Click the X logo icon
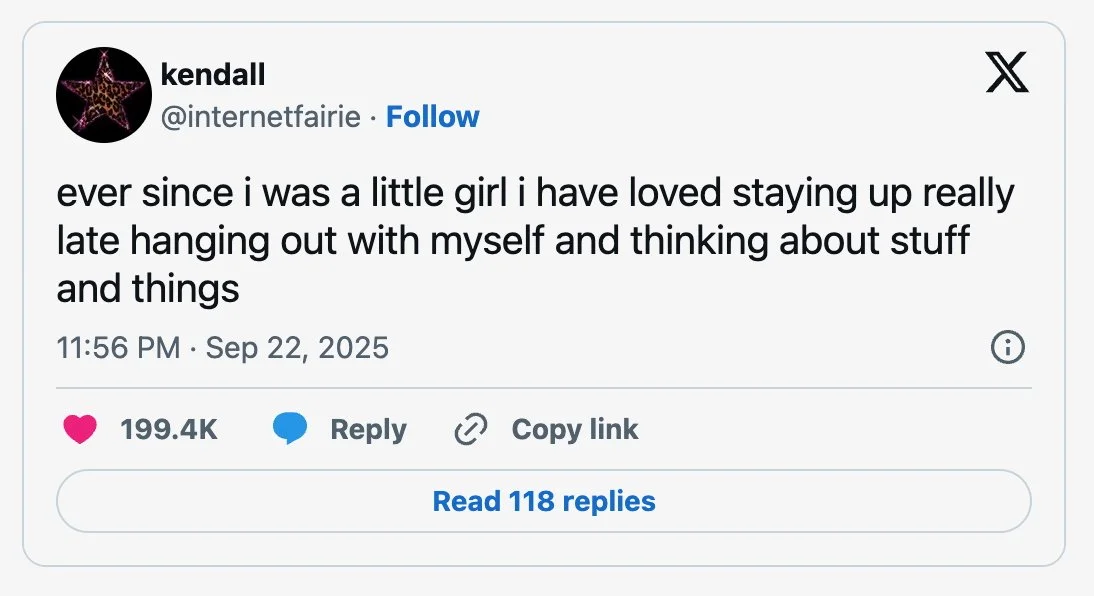Screen dimensions: 1094x596 [1007, 72]
